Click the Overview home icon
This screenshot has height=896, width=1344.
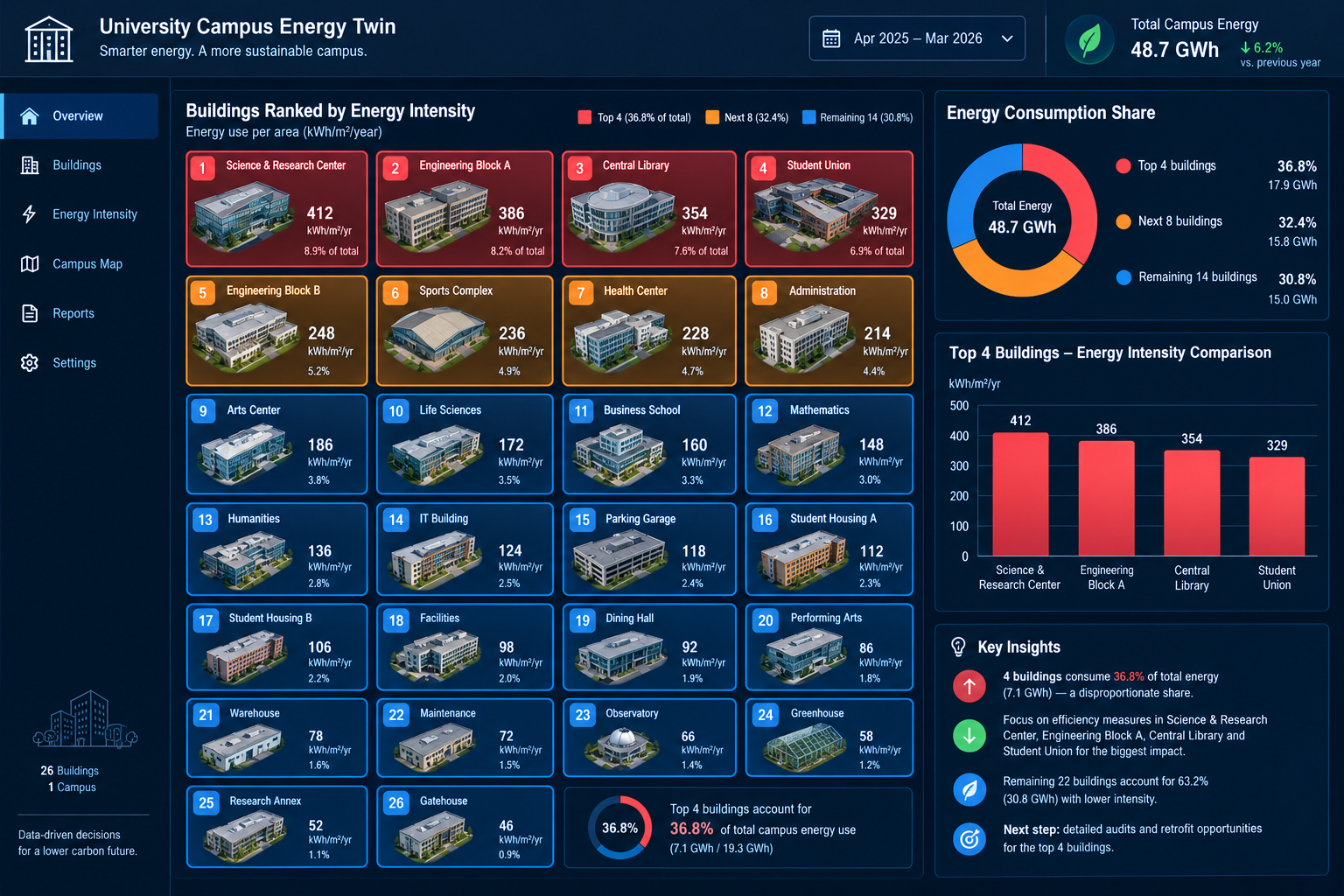point(30,116)
